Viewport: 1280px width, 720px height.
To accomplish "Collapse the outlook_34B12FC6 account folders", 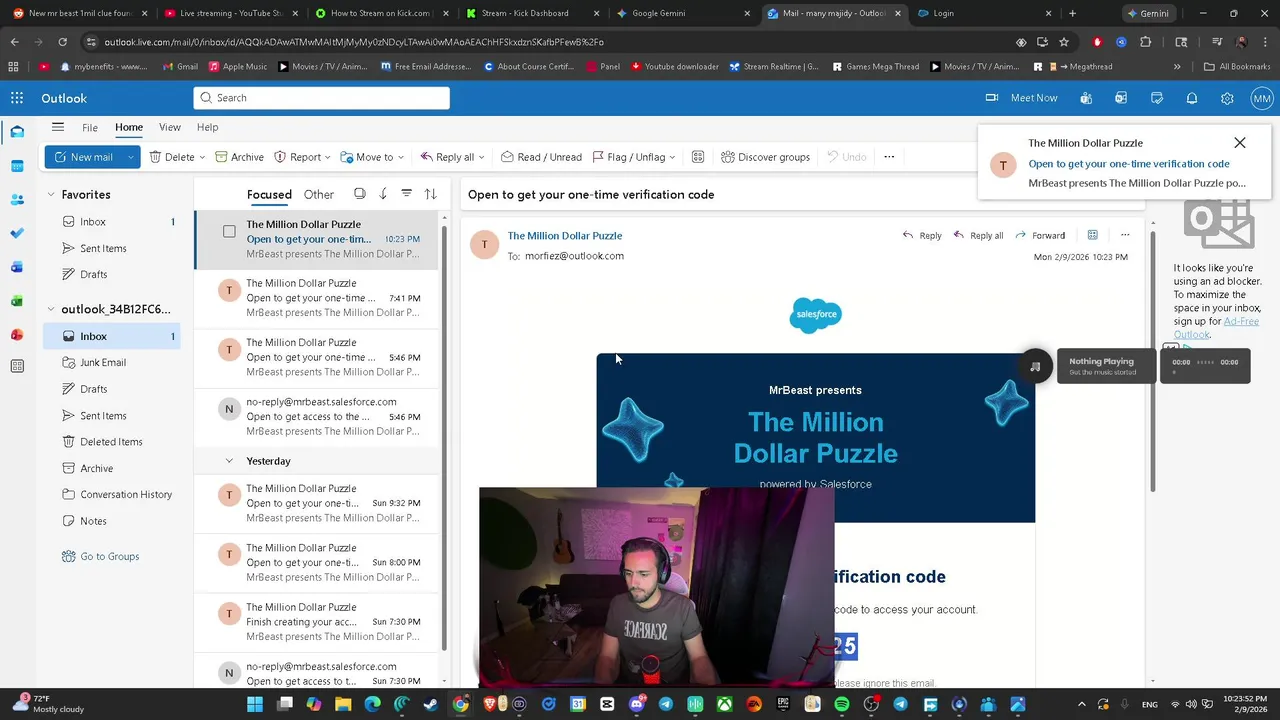I will (x=51, y=309).
